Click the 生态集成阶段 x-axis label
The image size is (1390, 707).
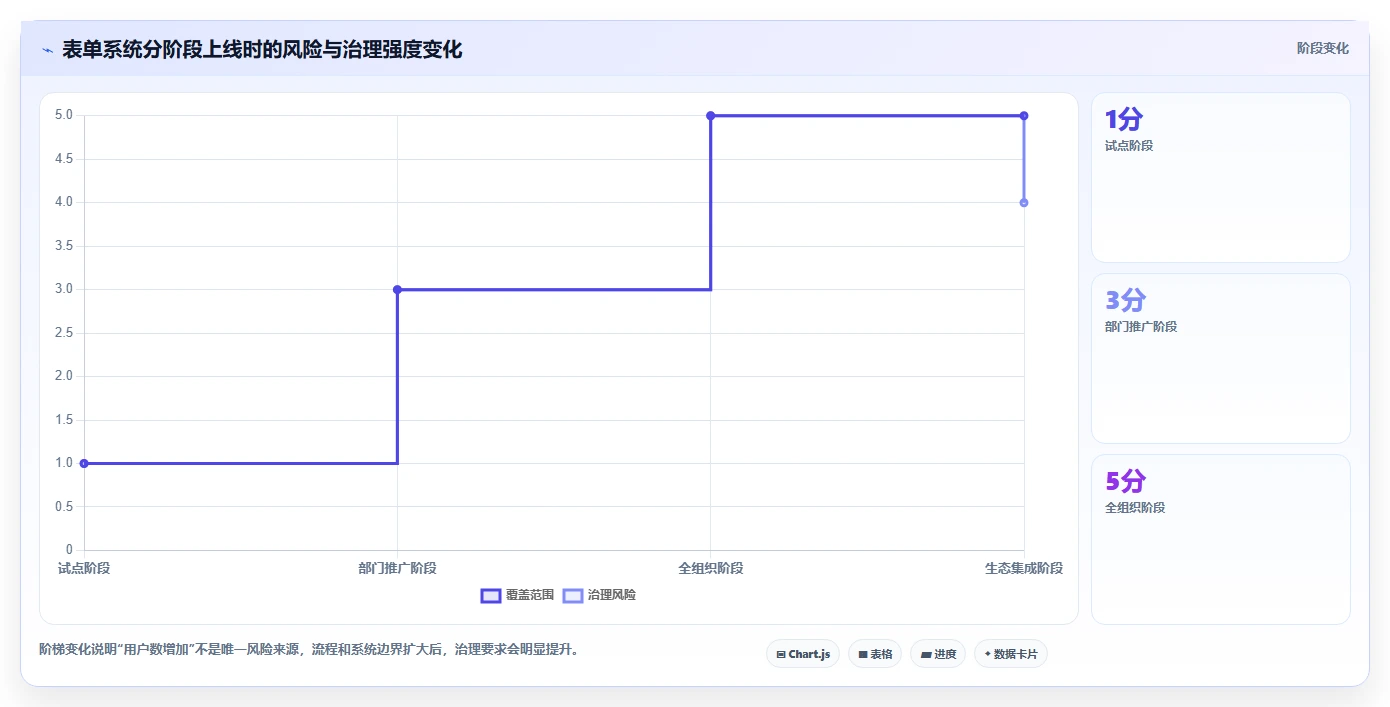pyautogui.click(x=1024, y=568)
